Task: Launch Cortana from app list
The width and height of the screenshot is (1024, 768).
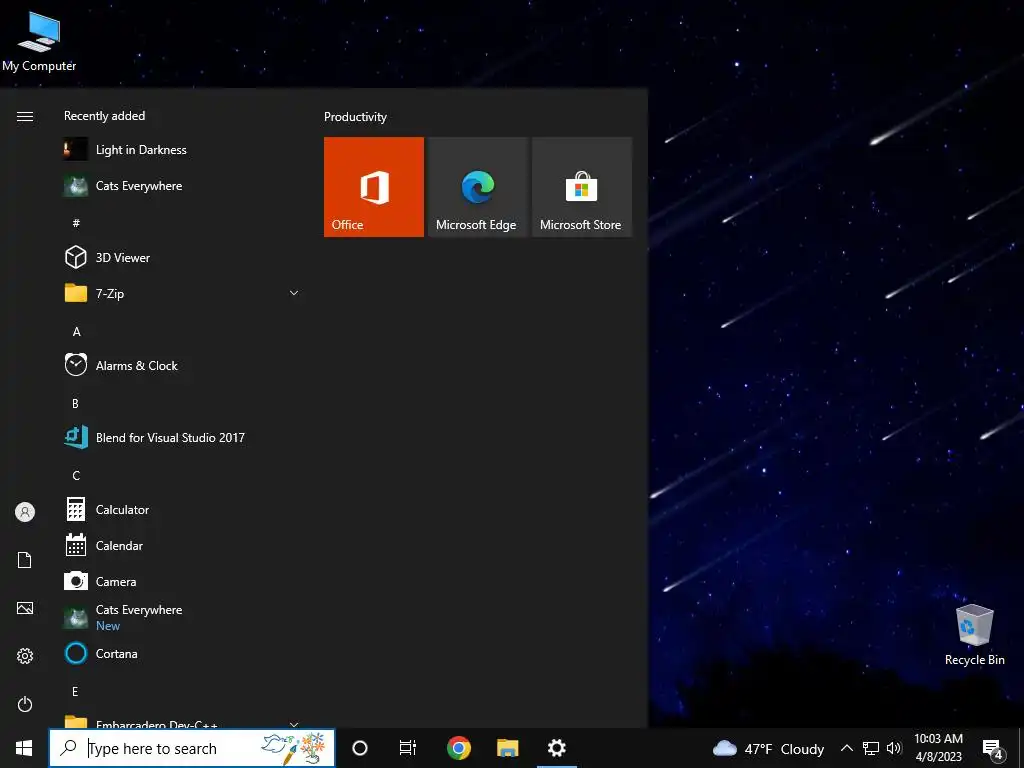Action: (x=182, y=653)
